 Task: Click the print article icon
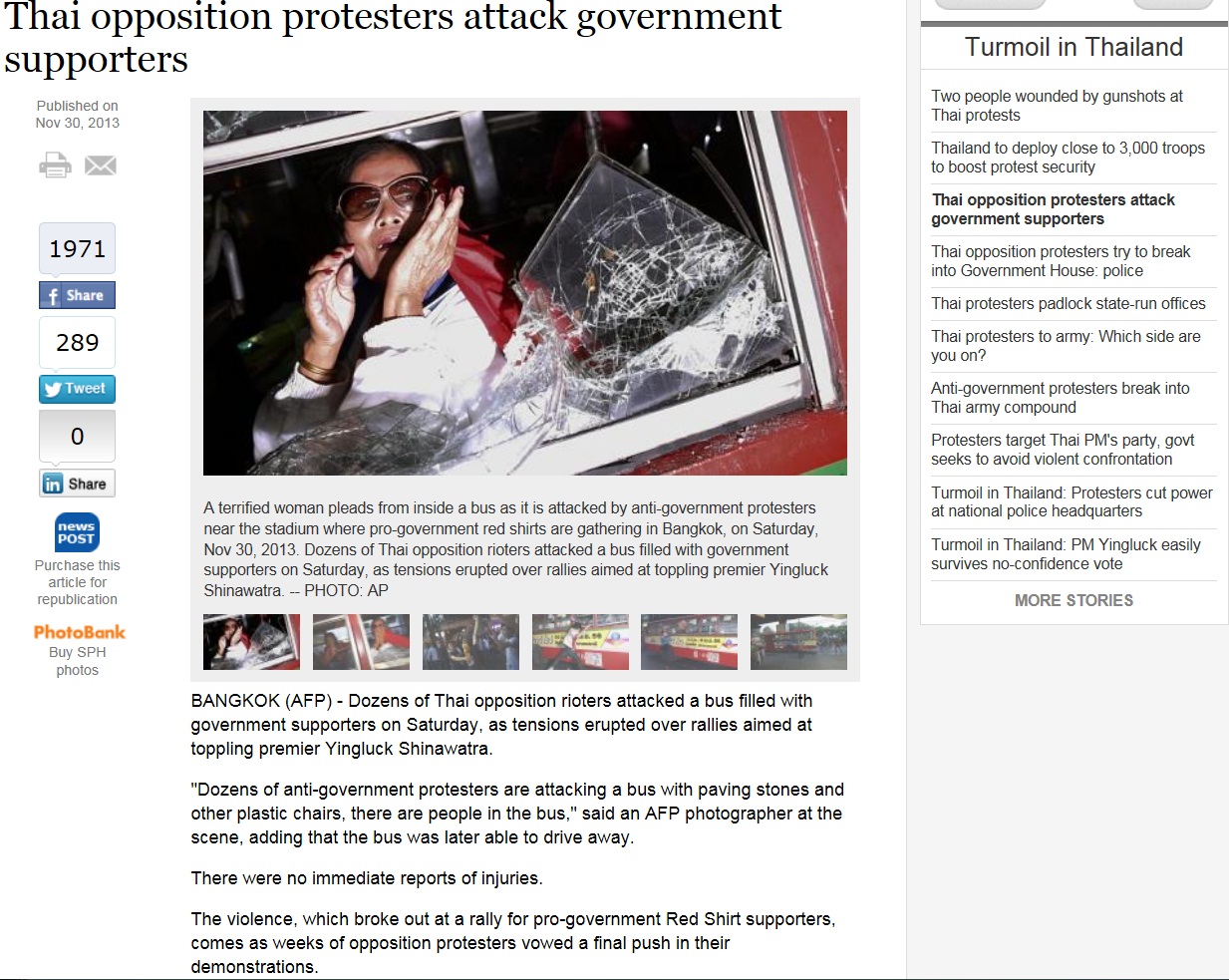pos(55,164)
